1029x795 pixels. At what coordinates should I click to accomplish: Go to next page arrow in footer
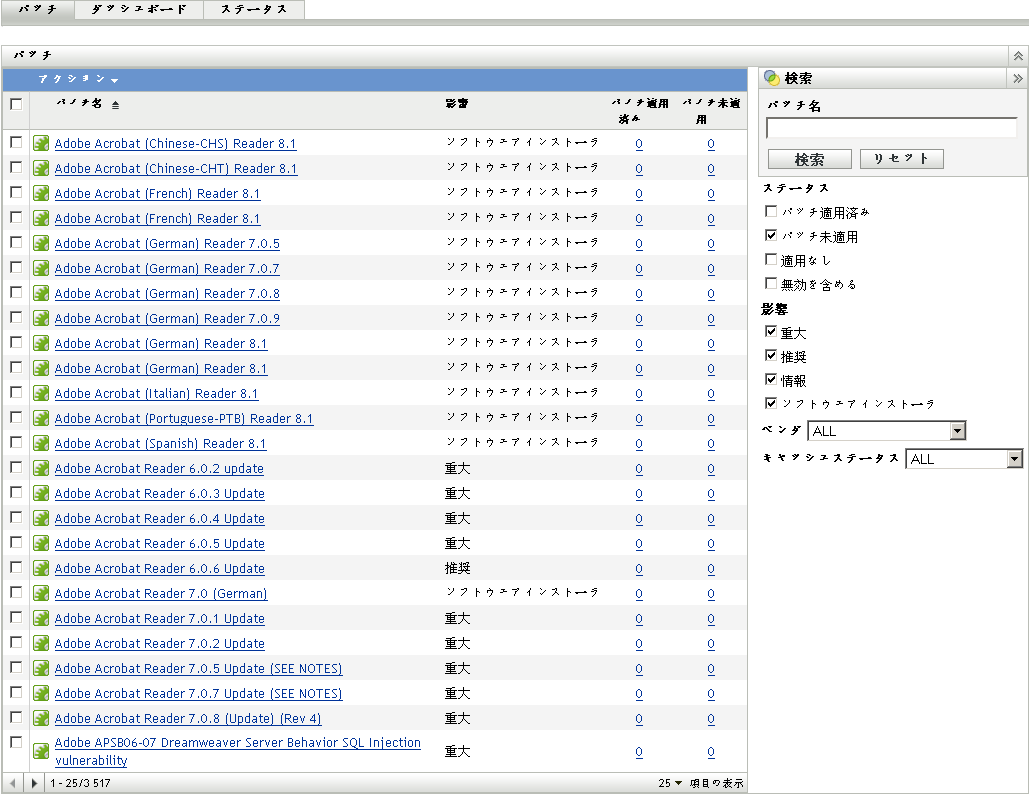[34, 783]
